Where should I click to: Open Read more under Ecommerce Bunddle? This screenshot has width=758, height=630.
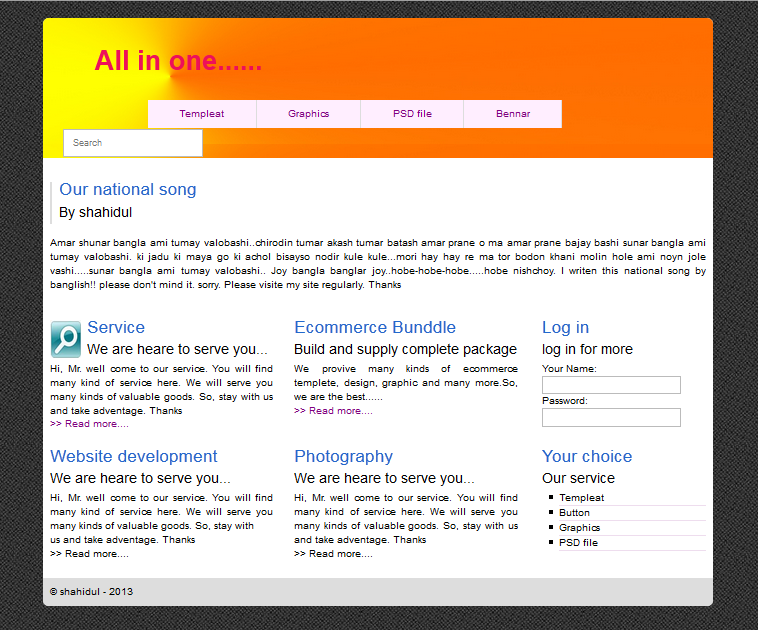pyautogui.click(x=334, y=411)
